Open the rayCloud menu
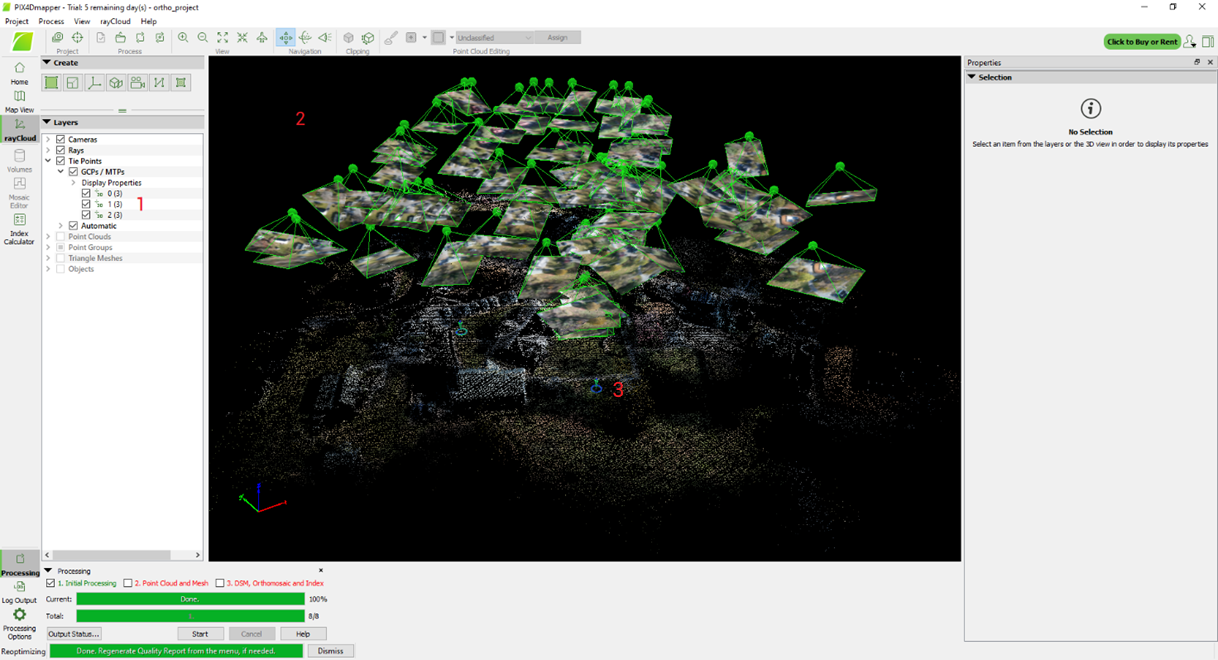Viewport: 1218px width, 660px height. pos(115,21)
